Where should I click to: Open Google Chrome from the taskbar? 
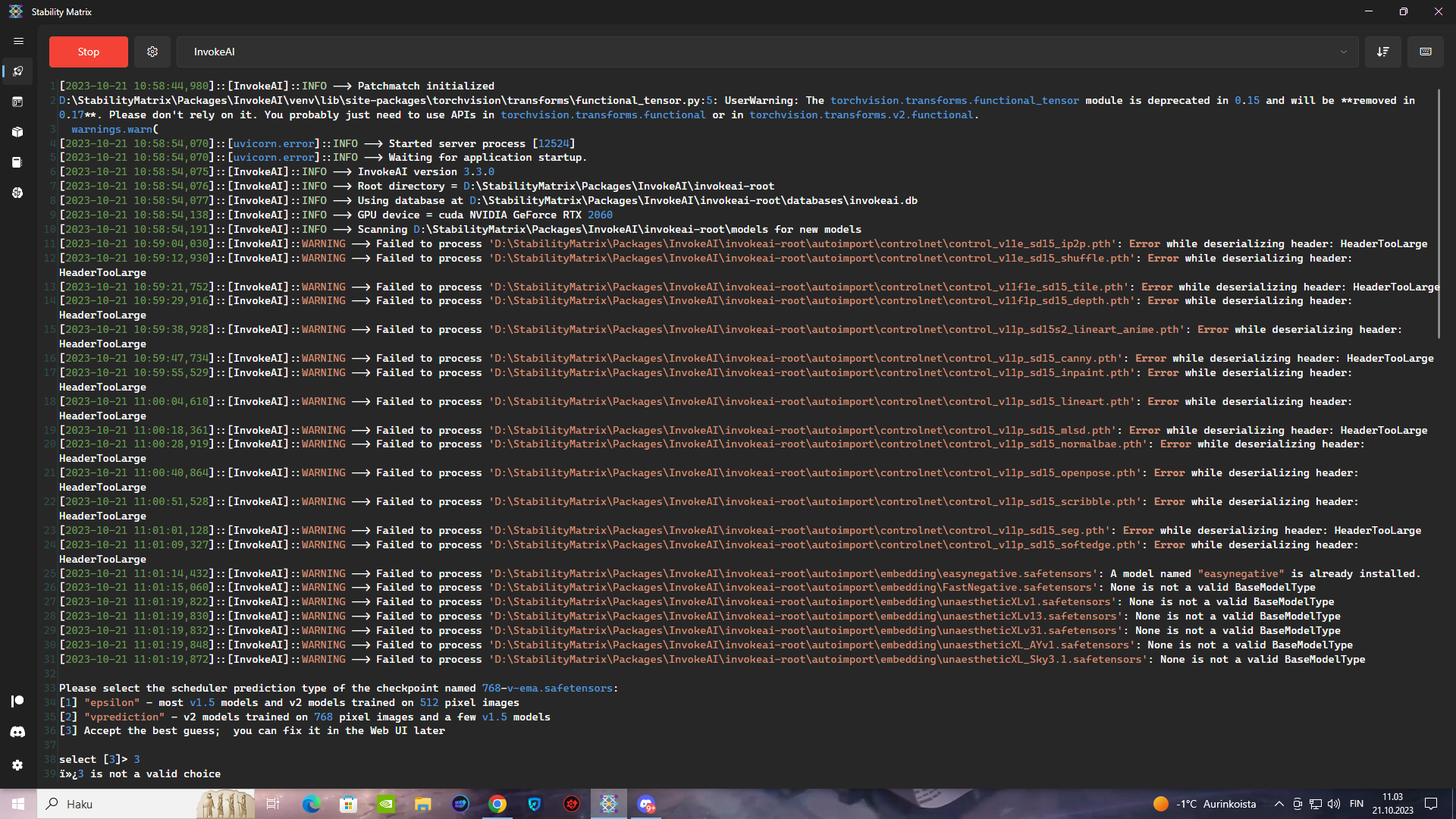[497, 804]
